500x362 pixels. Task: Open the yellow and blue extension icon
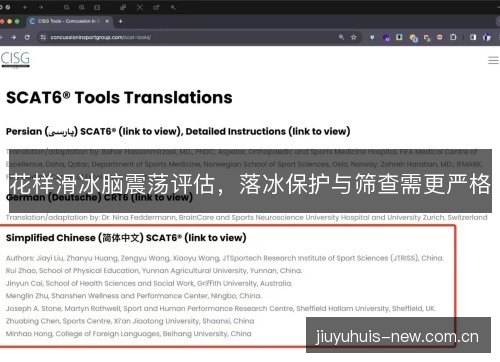[413, 38]
